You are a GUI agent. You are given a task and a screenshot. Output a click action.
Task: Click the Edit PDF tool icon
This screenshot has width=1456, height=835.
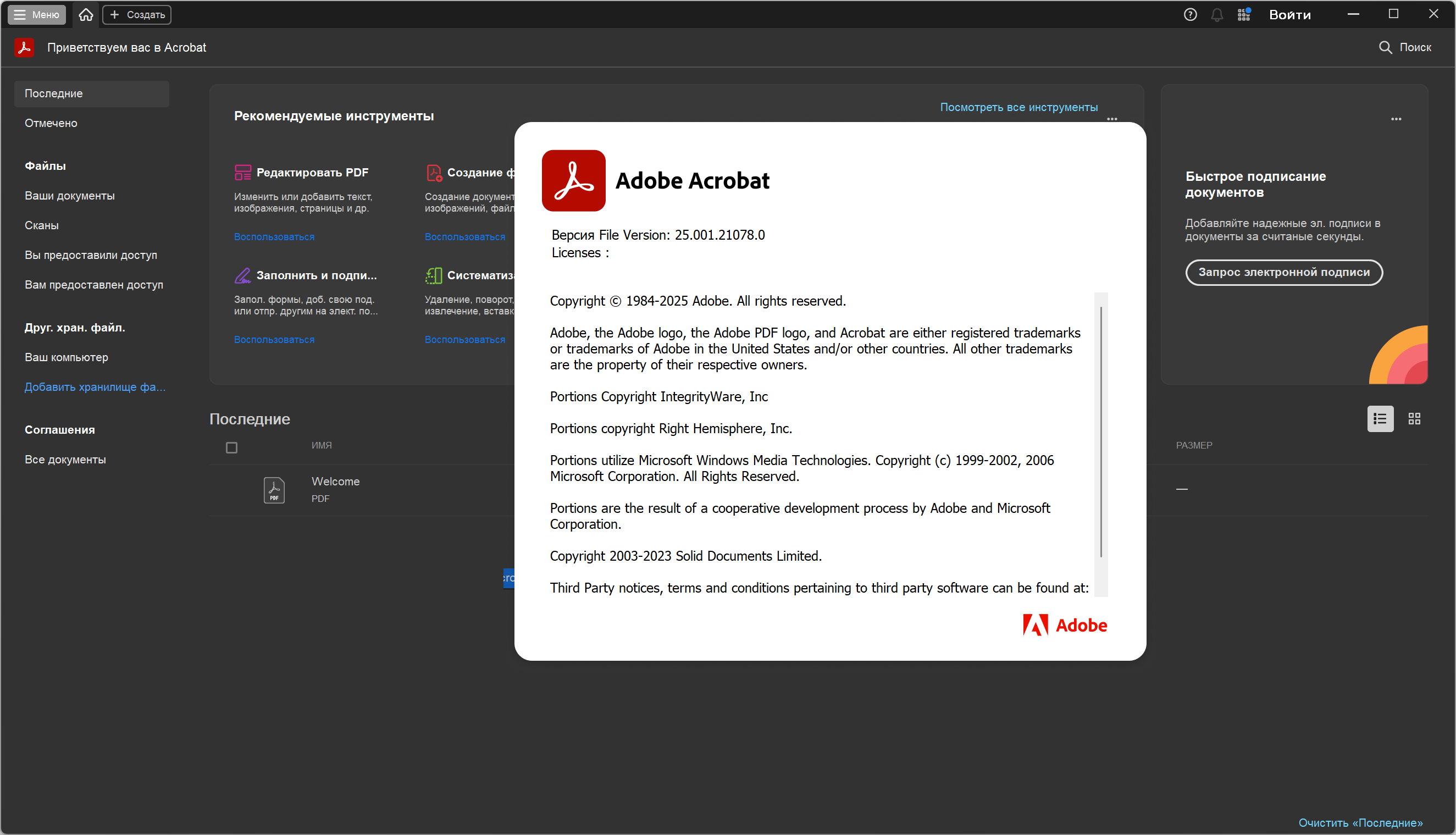[242, 172]
